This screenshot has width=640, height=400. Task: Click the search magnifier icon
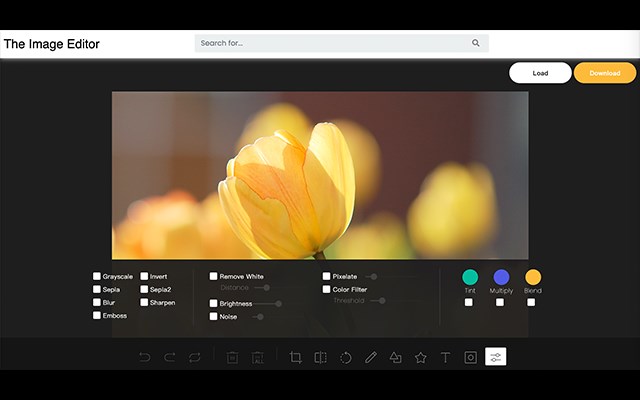pos(476,43)
